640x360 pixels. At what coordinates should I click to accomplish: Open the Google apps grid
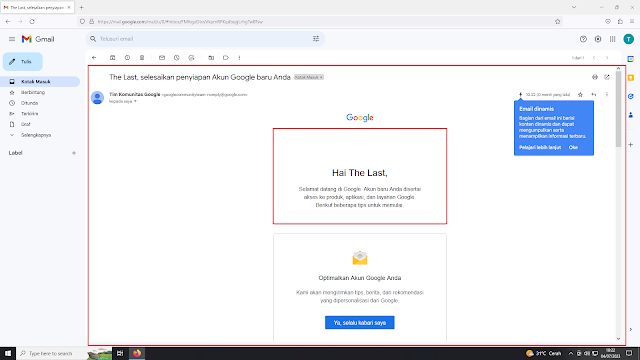(613, 39)
